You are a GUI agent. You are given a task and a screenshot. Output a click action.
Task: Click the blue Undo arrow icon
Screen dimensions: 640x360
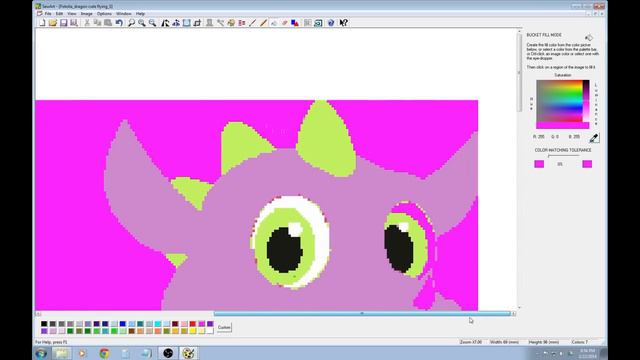(x=119, y=23)
